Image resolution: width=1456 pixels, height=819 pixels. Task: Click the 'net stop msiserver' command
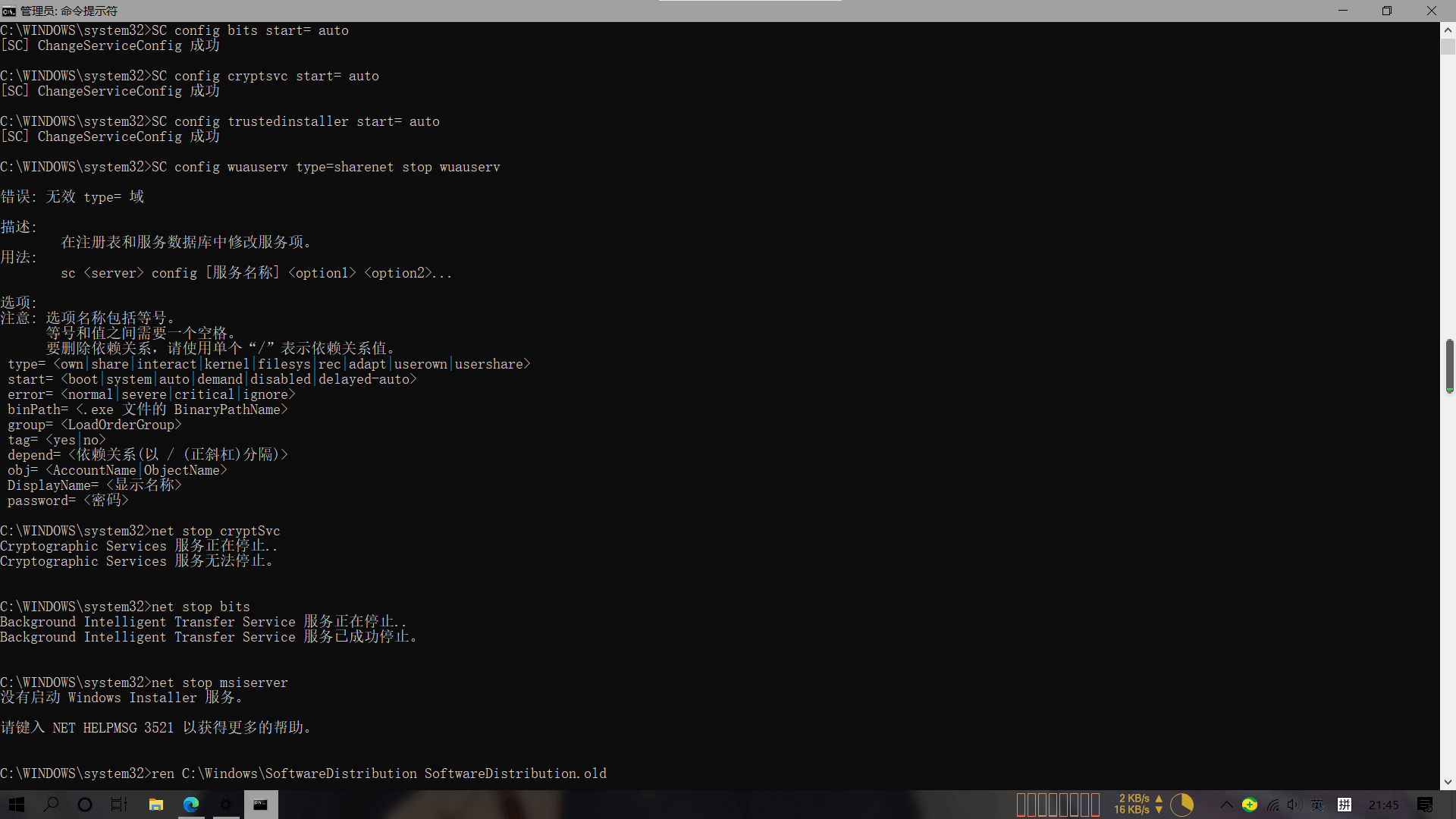coord(220,682)
